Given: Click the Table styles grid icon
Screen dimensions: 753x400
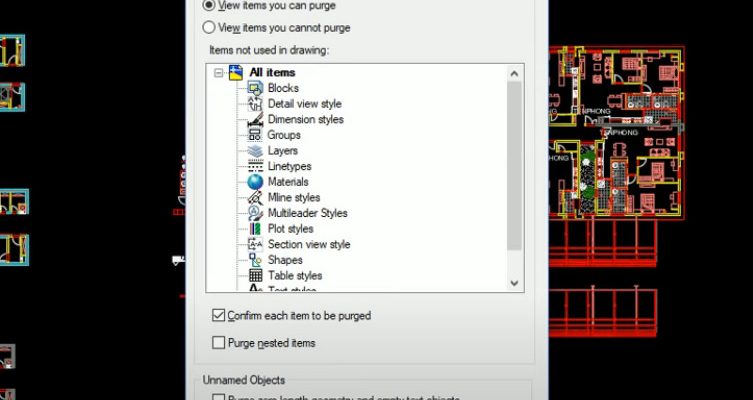Looking at the screenshot, I should pos(255,276).
